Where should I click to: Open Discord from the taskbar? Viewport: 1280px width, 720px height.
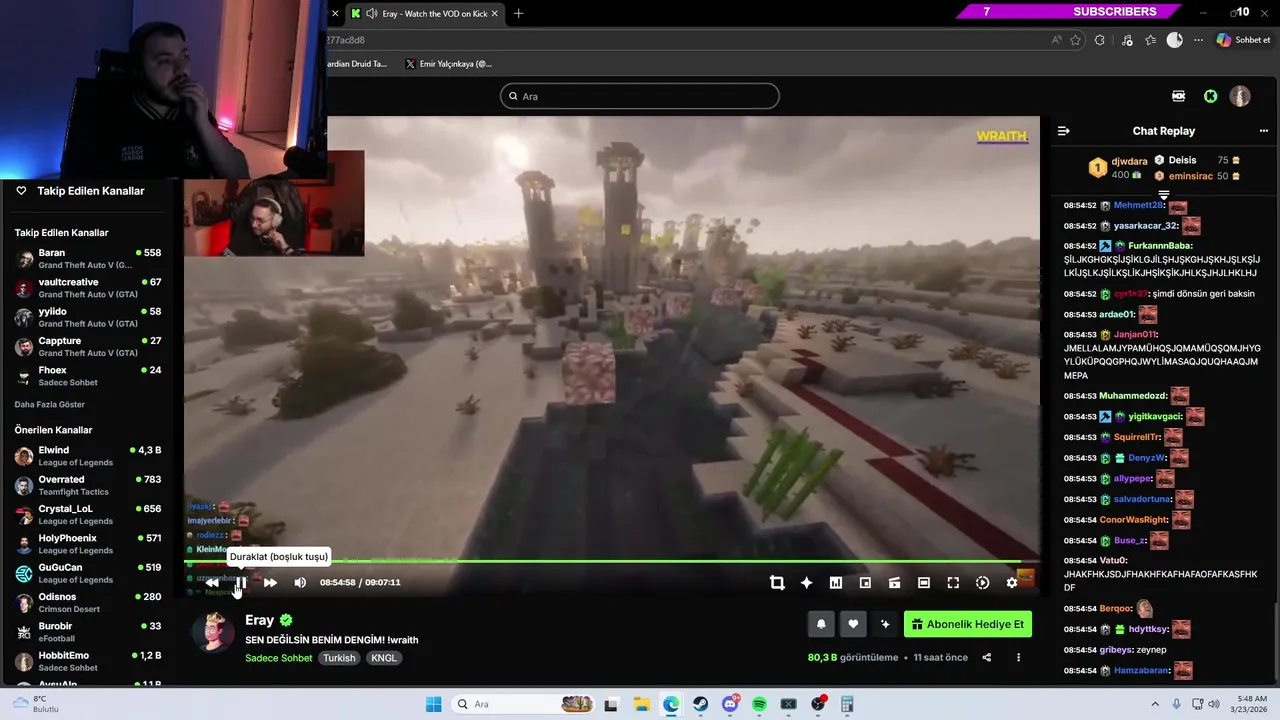coord(730,704)
